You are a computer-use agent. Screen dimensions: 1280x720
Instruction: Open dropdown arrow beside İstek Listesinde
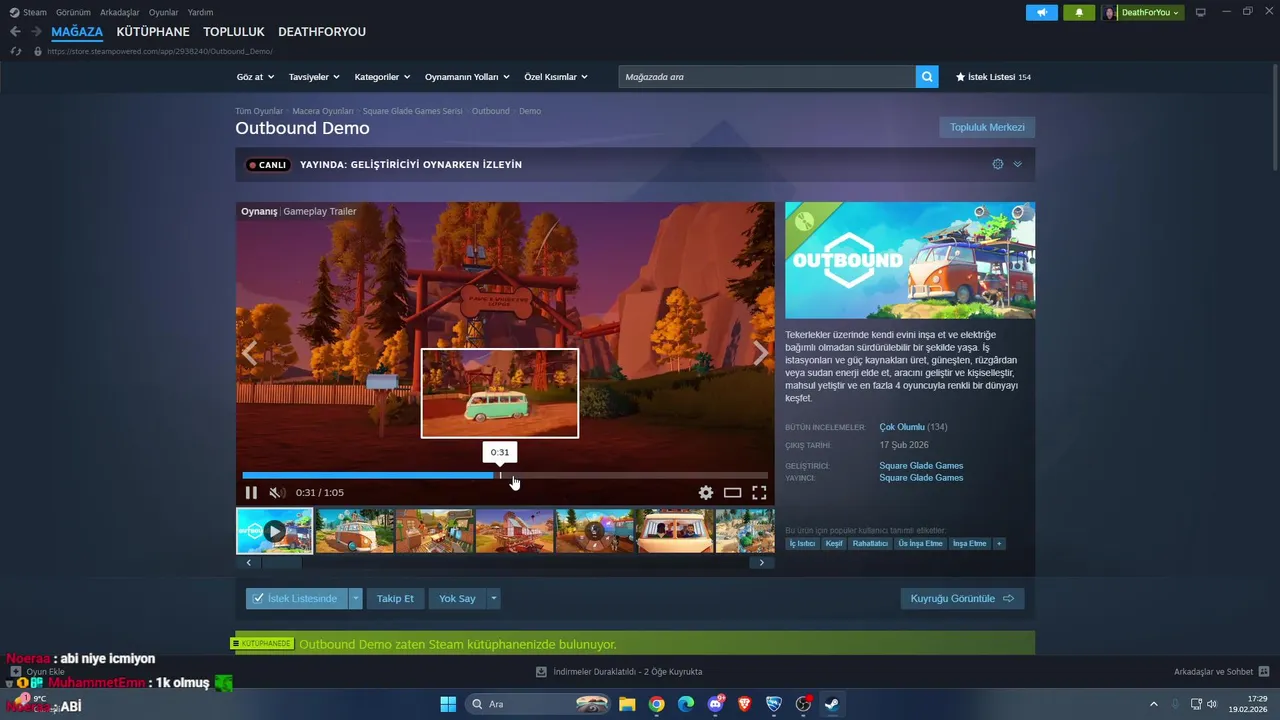355,598
